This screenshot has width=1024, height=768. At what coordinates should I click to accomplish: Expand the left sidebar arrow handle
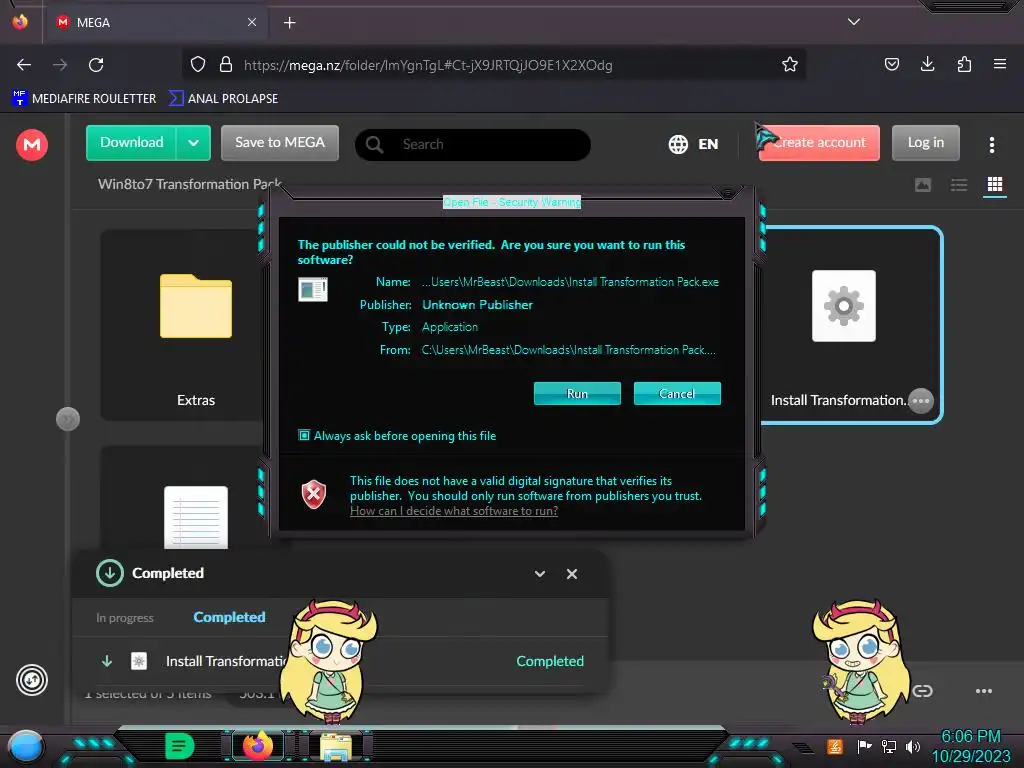coord(68,419)
